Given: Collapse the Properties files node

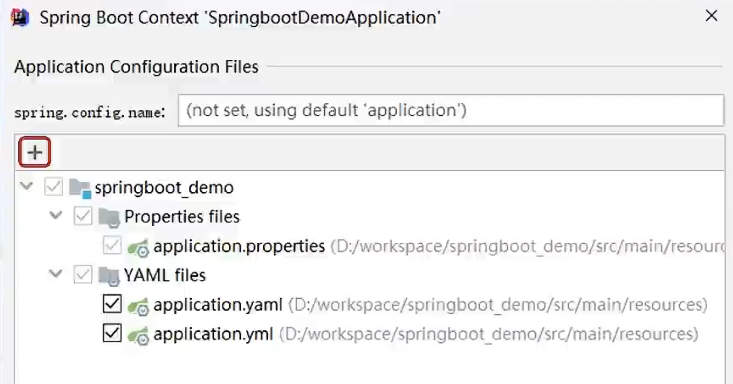Looking at the screenshot, I should (x=56, y=215).
